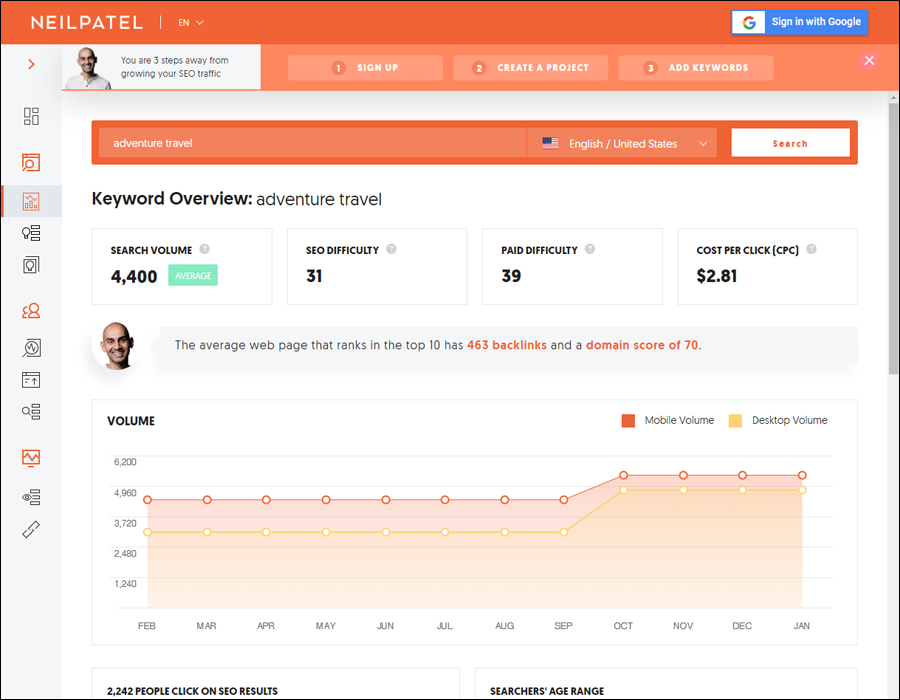
Task: Toggle Desktop Volume legend swatch
Action: click(735, 421)
